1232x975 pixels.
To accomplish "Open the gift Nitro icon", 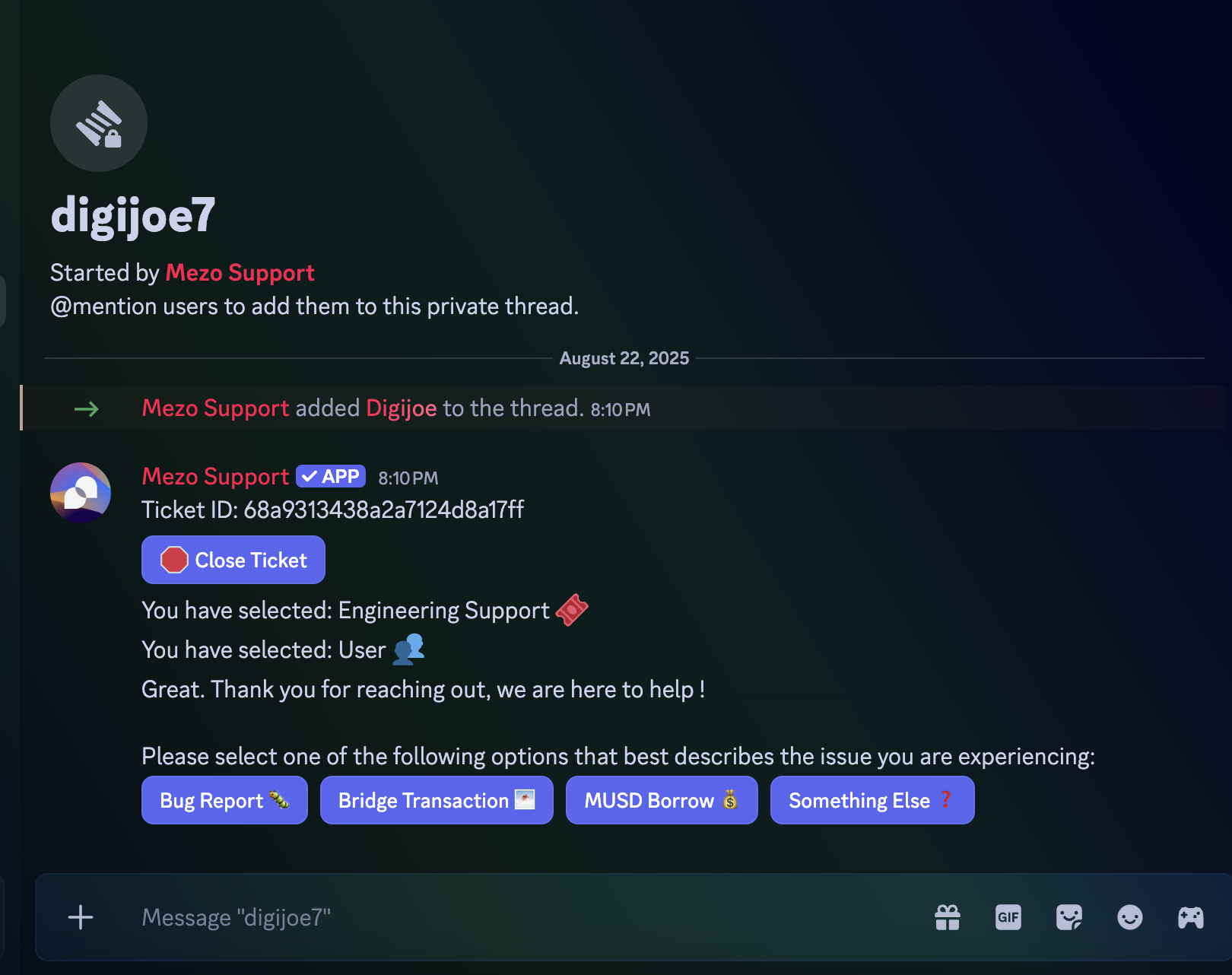I will click(948, 917).
